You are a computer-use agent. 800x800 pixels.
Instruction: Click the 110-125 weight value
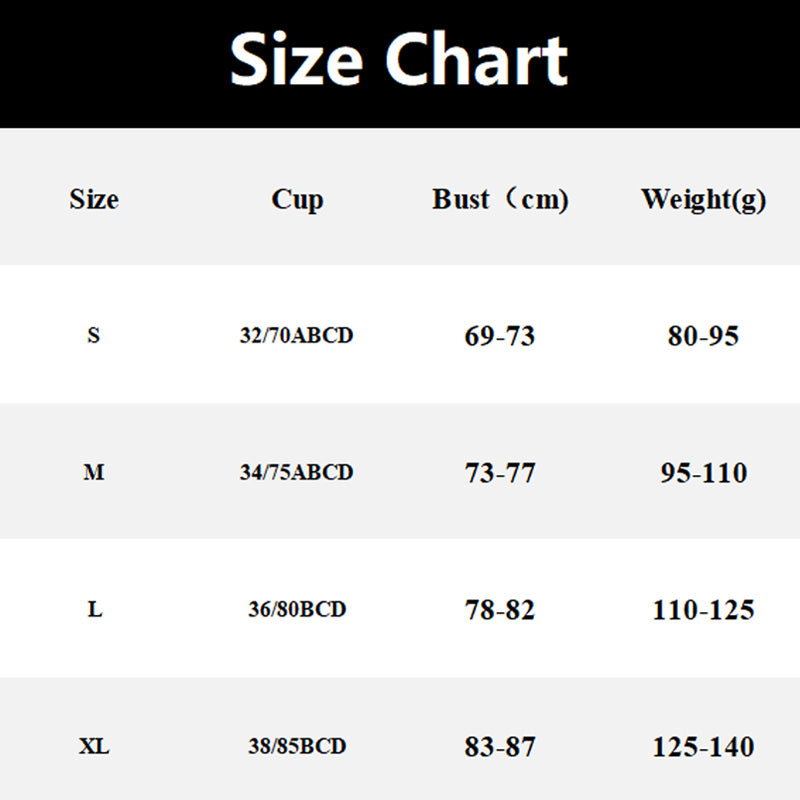coord(703,609)
